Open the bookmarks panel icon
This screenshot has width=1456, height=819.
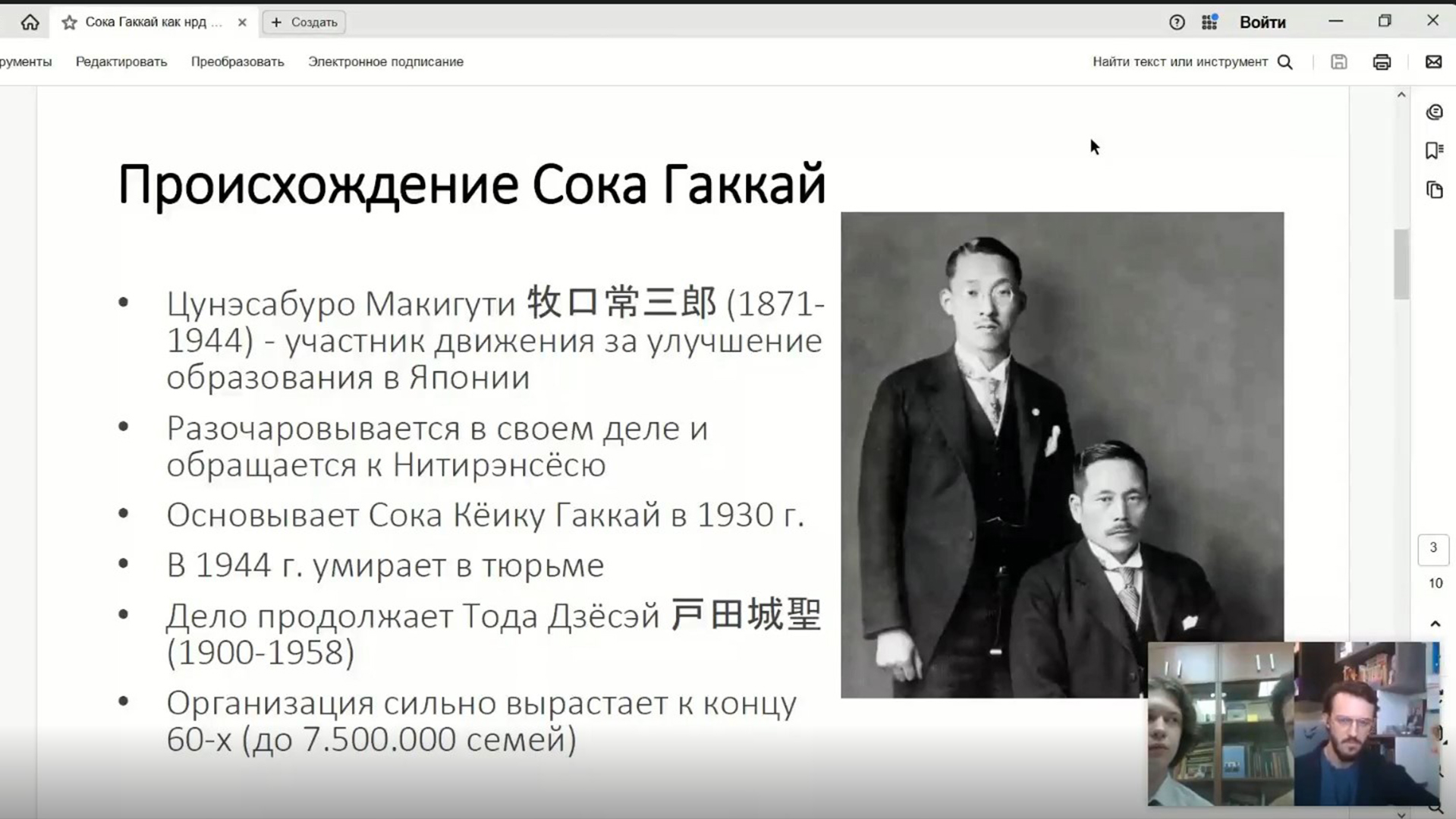tap(1434, 150)
